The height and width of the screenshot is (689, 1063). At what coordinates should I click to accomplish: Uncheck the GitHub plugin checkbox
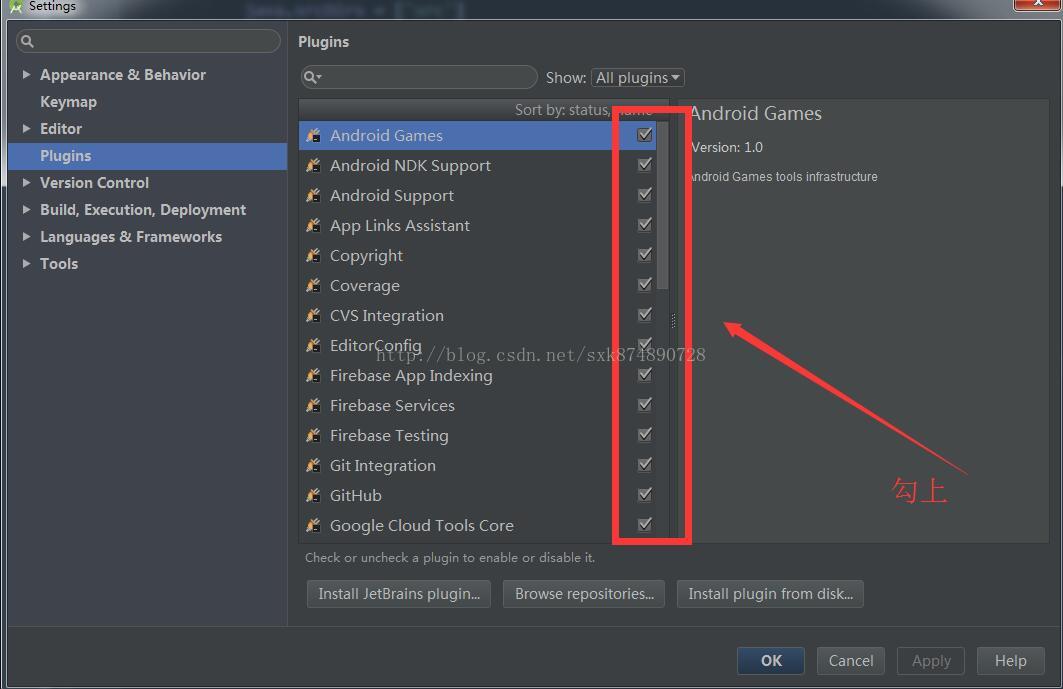[645, 494]
